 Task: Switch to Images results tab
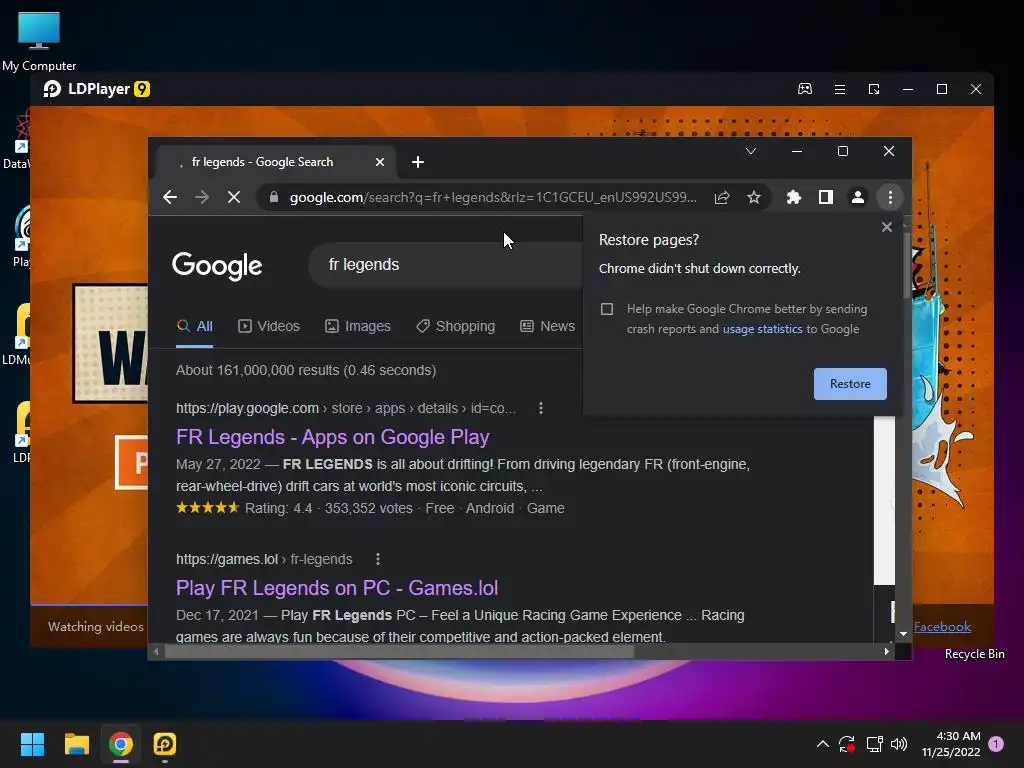[358, 326]
